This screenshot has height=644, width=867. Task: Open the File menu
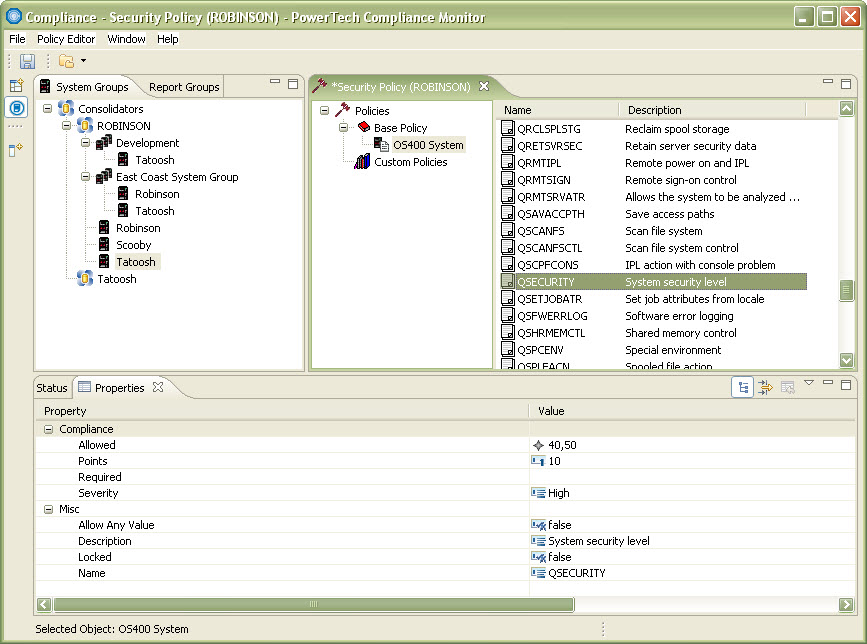pyautogui.click(x=17, y=39)
